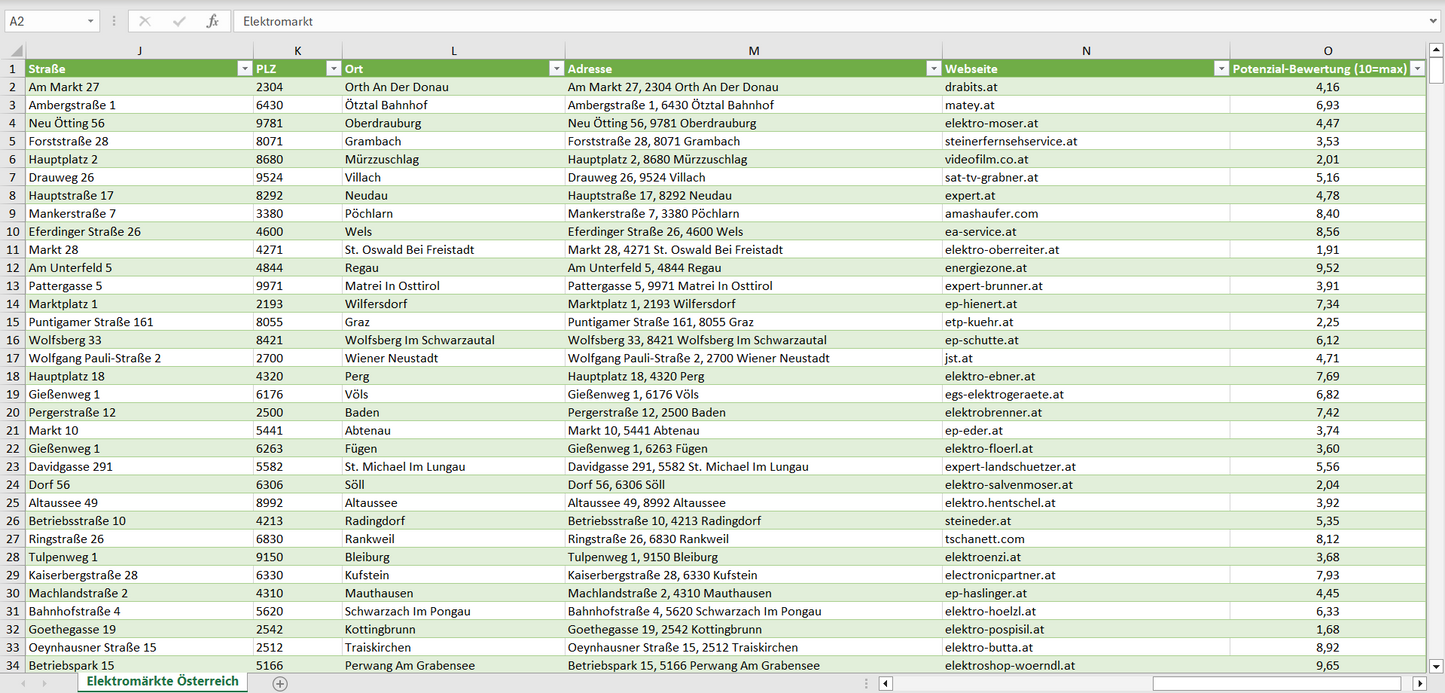
Task: Open the PLZ column filter dropdown
Action: click(333, 69)
